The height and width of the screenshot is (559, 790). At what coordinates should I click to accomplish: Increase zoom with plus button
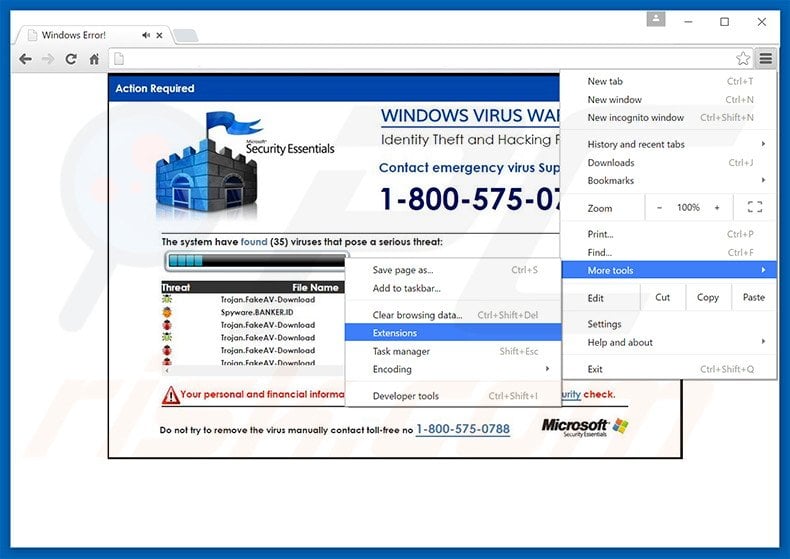pos(717,207)
